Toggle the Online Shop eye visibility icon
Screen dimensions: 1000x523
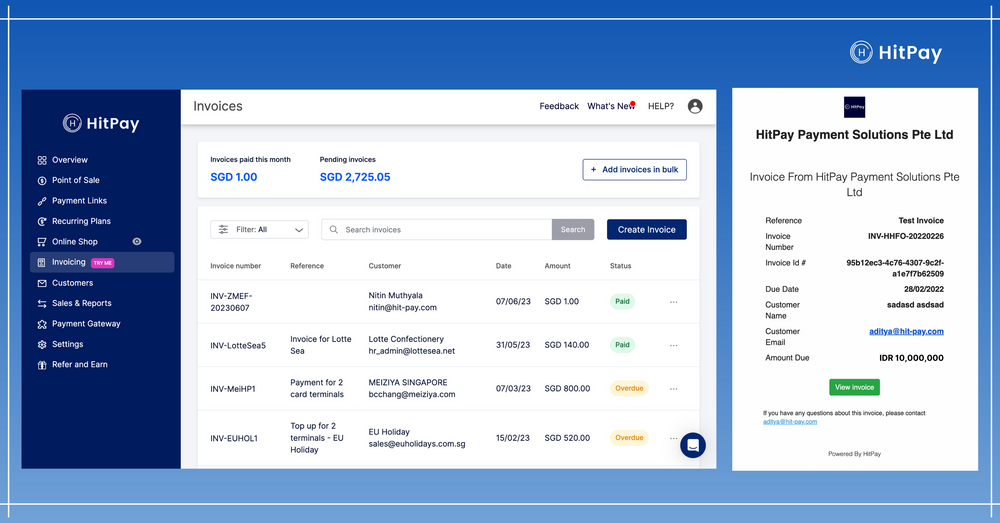[x=136, y=242]
